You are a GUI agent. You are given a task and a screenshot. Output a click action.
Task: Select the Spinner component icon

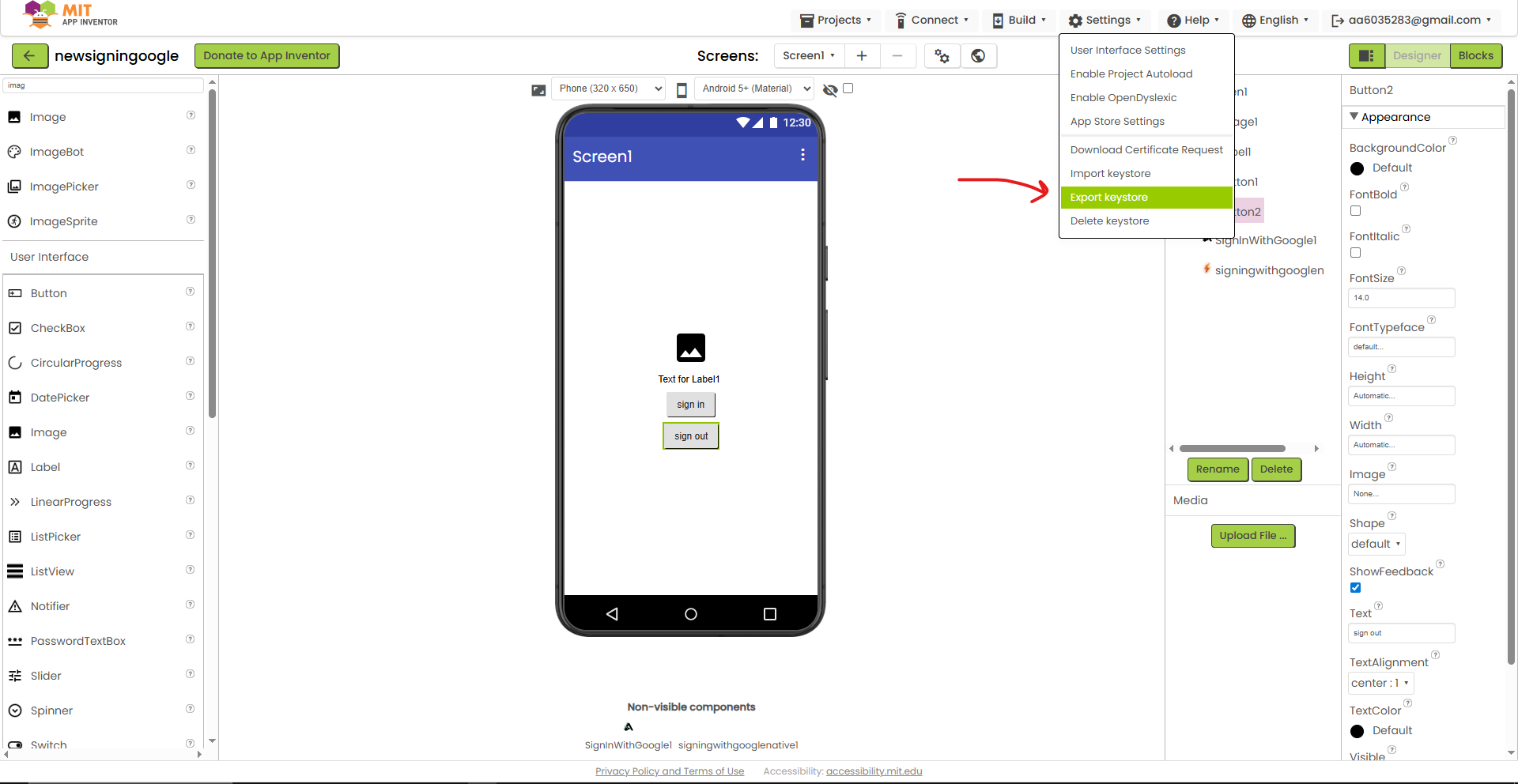[15, 710]
